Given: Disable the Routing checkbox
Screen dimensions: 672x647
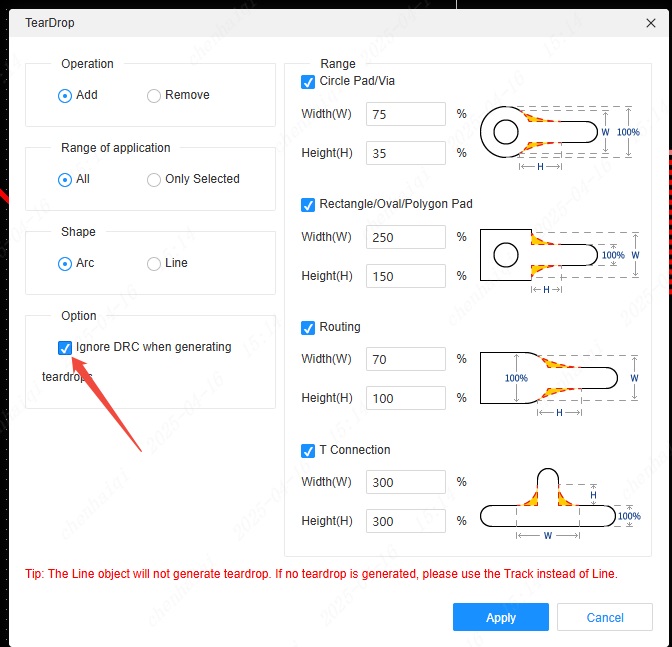Looking at the screenshot, I should (308, 327).
